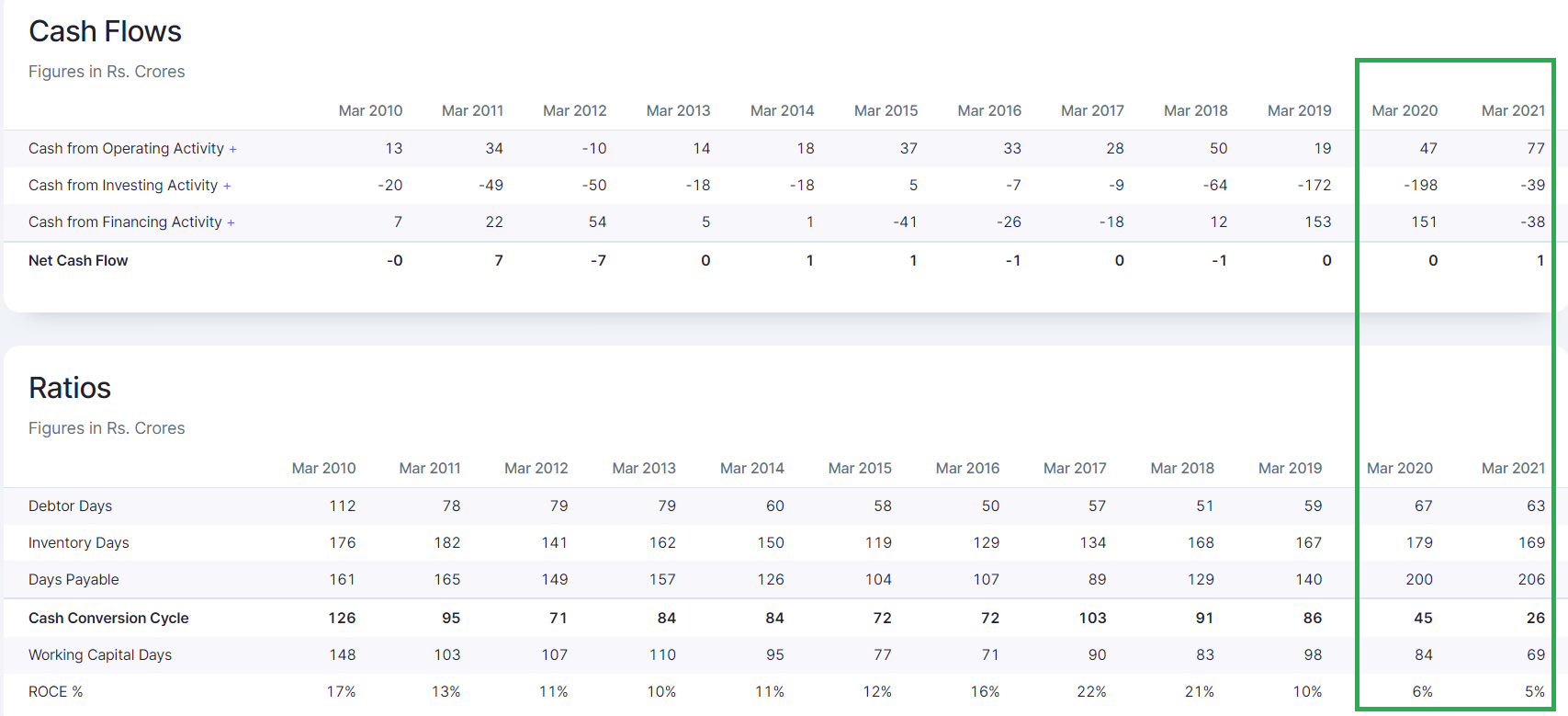This screenshot has width=1568, height=716.
Task: Select the Net Cash Flow row label
Action: point(78,261)
